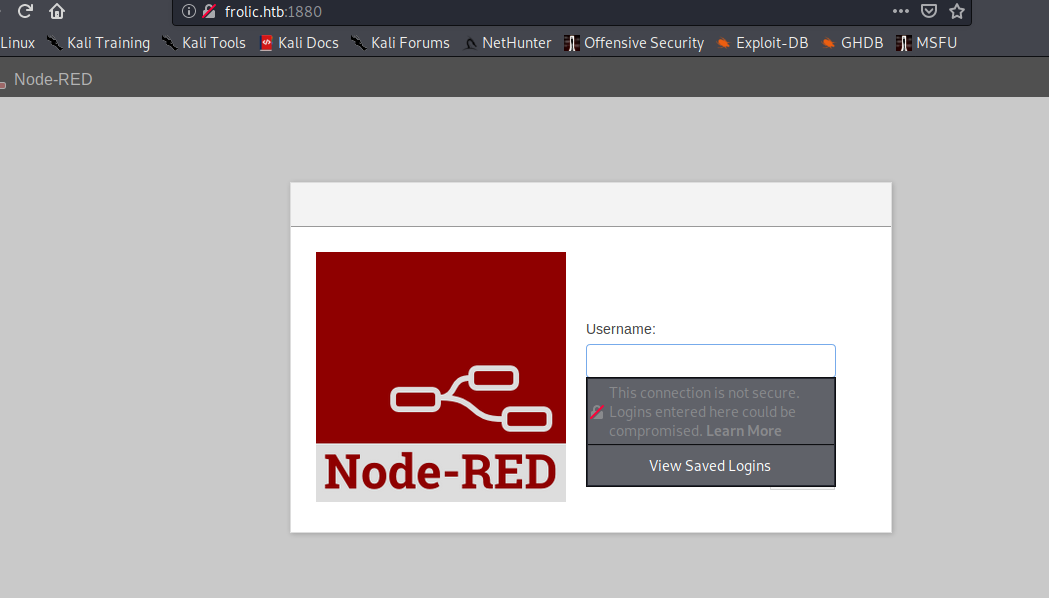1049x598 pixels.
Task: Go to the browser home page
Action: tap(57, 11)
